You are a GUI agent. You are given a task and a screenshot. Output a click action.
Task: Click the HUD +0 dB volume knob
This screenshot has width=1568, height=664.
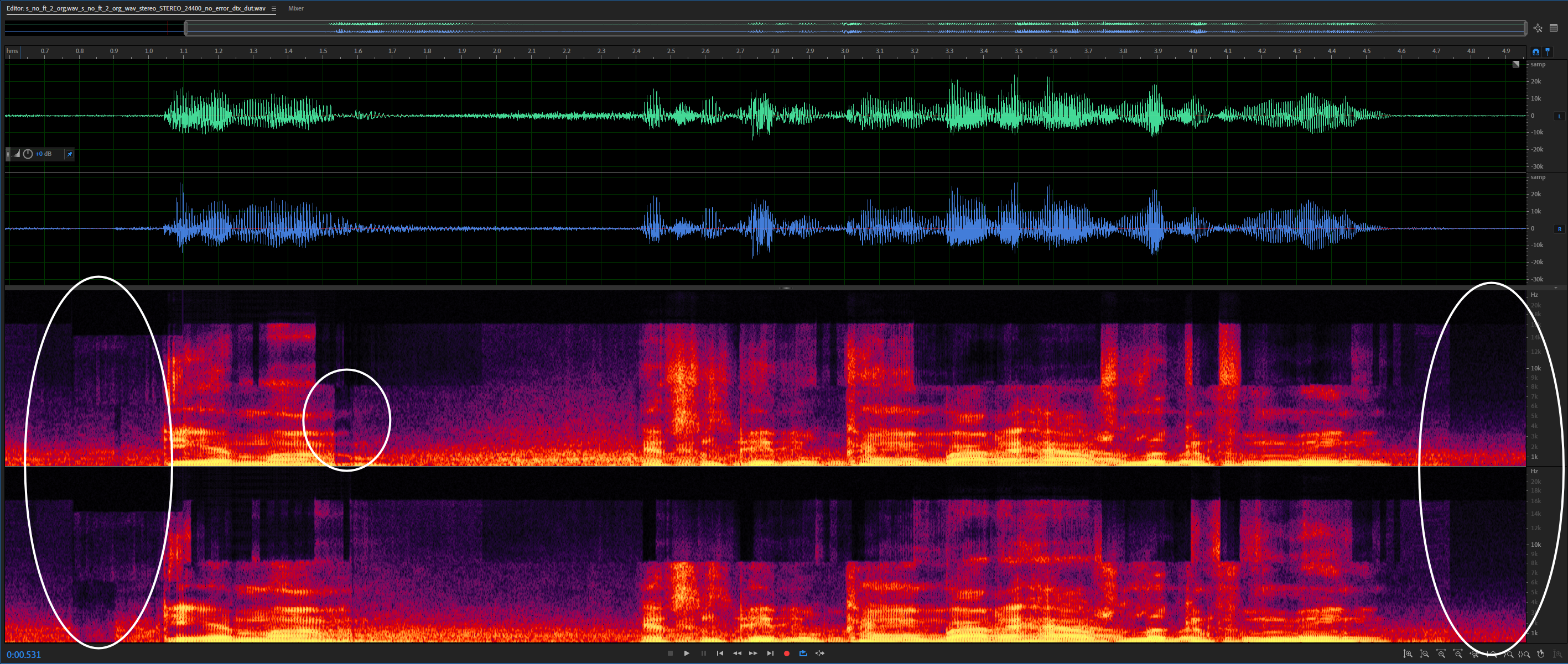pos(28,154)
